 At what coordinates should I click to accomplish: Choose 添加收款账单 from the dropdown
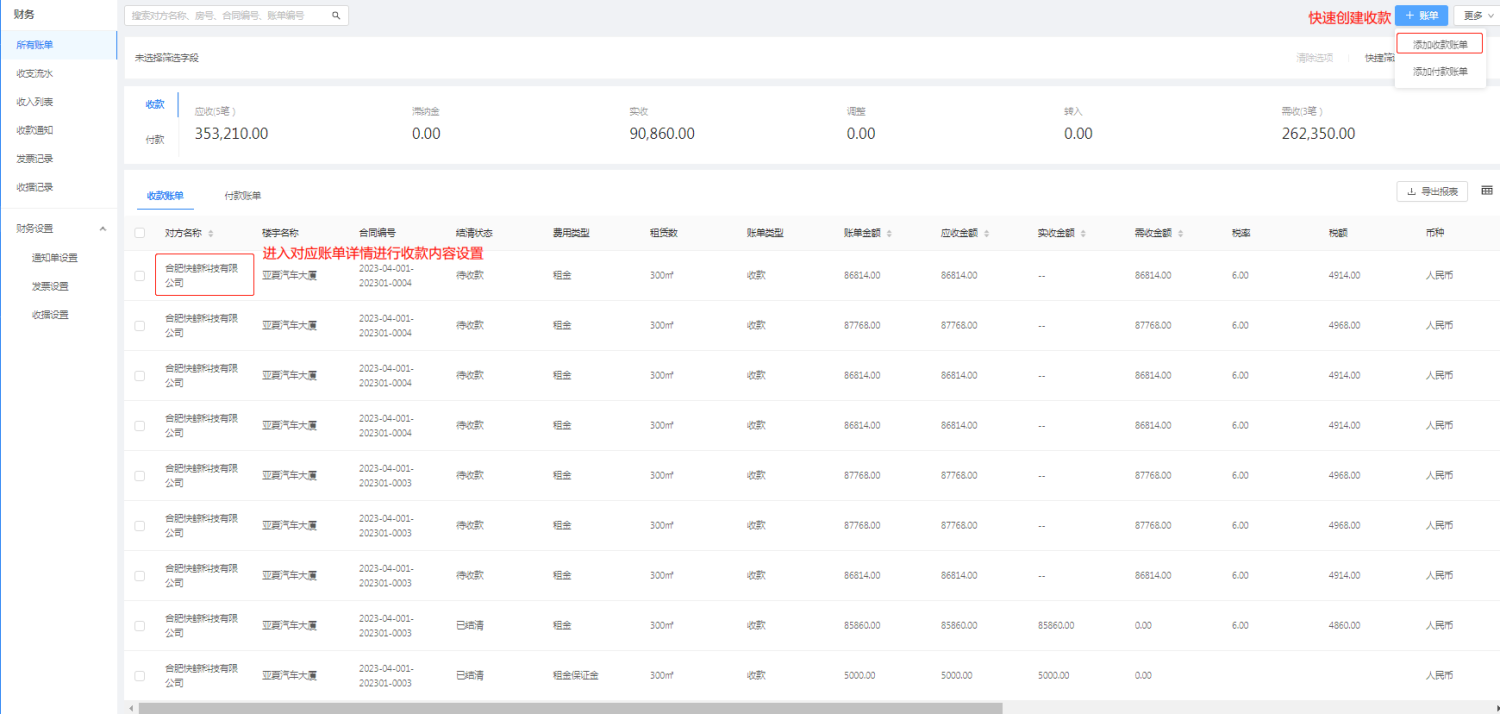point(1440,45)
